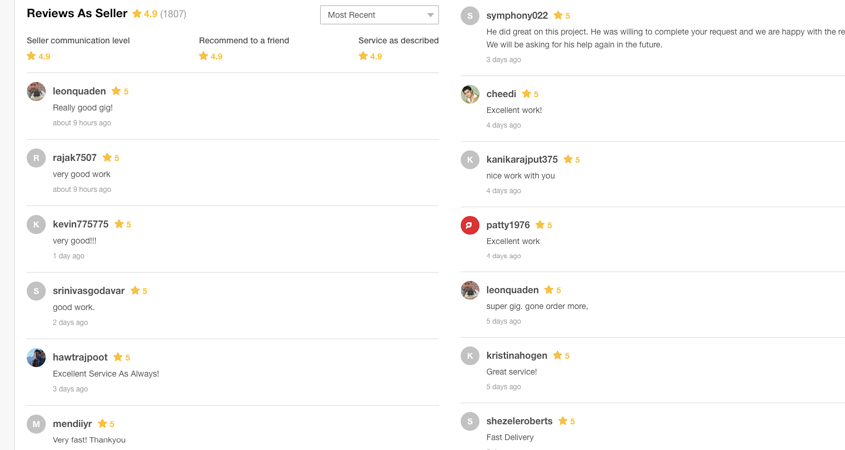Image resolution: width=845 pixels, height=450 pixels.
Task: Click the Service as described star rating
Action: pos(363,57)
